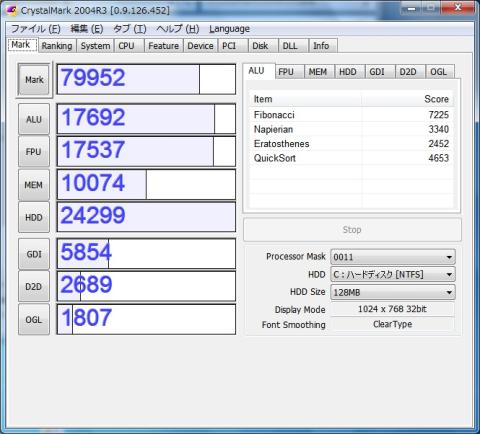Open the HDD drive dropdown
The image size is (480, 434).
[393, 275]
